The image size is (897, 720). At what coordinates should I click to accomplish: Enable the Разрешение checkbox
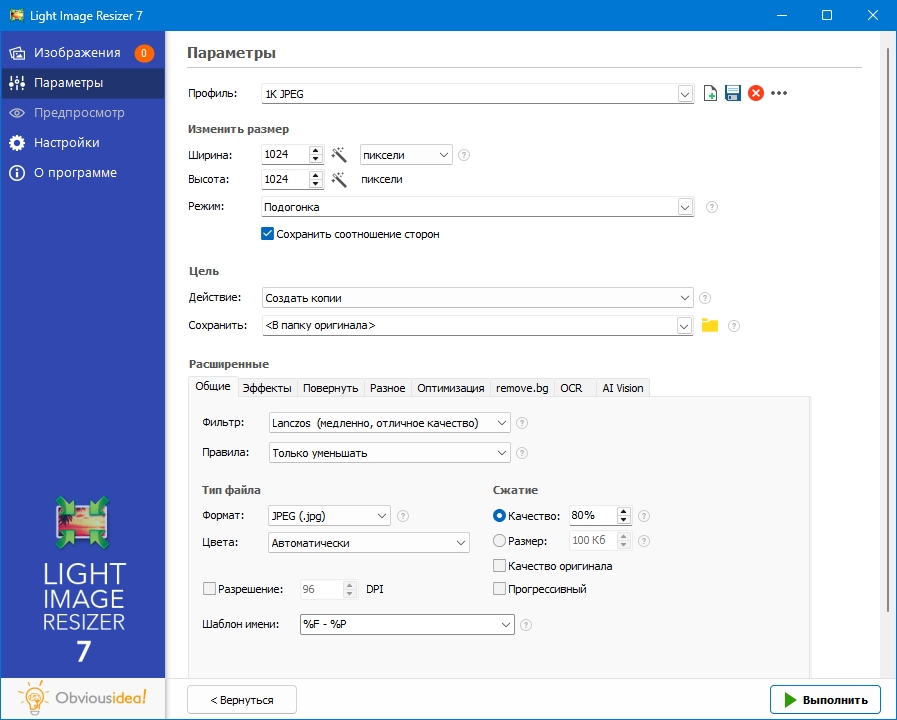tap(209, 589)
